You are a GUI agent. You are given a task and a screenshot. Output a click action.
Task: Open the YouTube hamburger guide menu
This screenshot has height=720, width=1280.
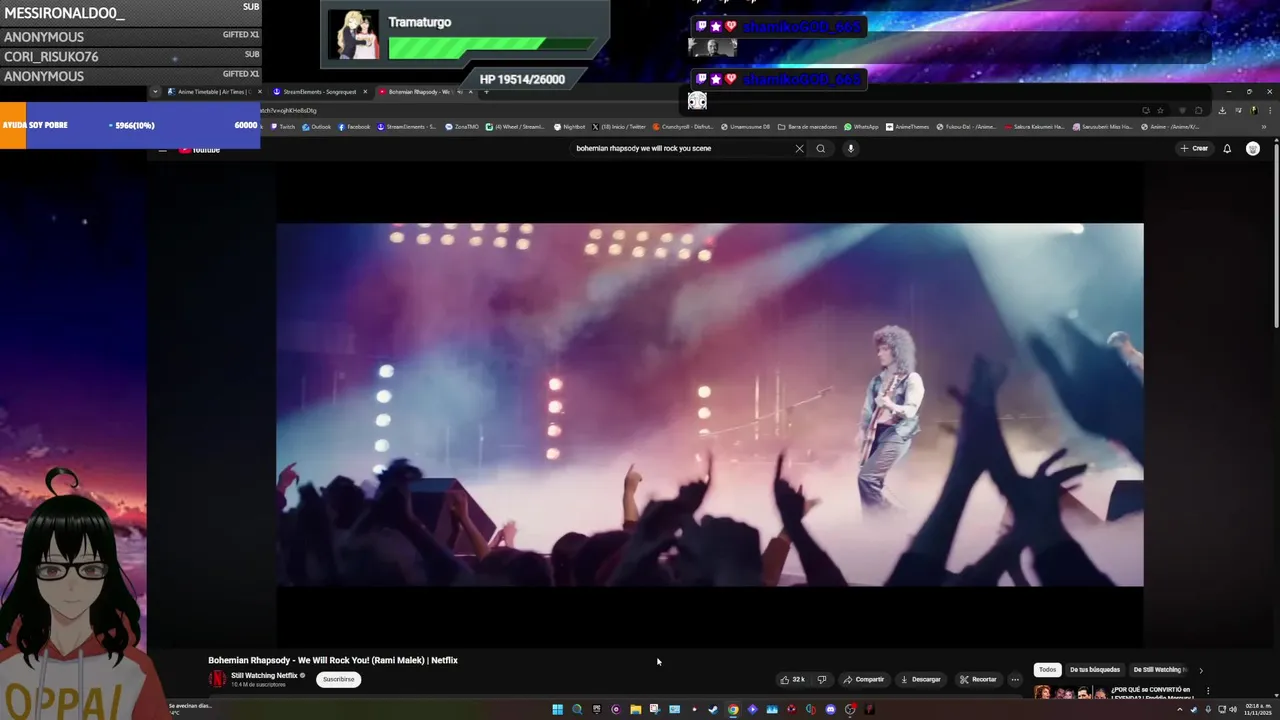162,150
